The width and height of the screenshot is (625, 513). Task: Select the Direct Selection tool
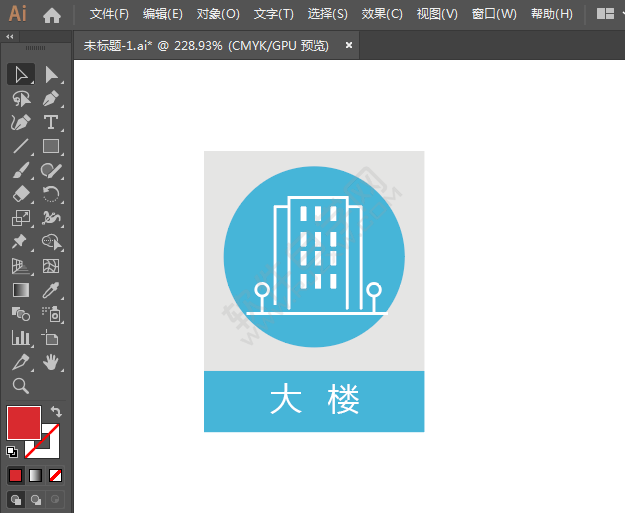point(51,74)
